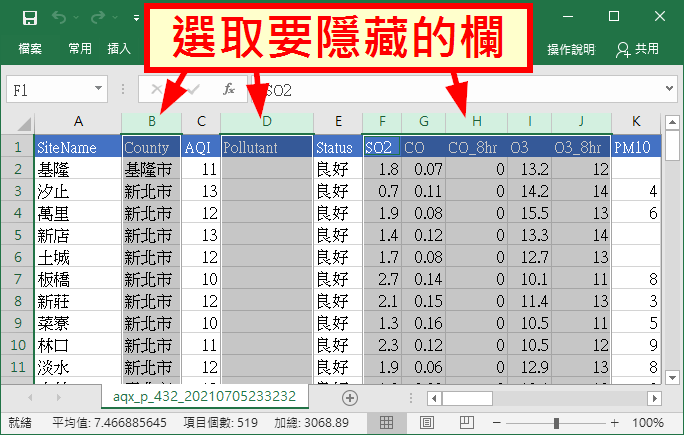Expand the formula bar with the chevron
The height and width of the screenshot is (435, 684).
(669, 89)
